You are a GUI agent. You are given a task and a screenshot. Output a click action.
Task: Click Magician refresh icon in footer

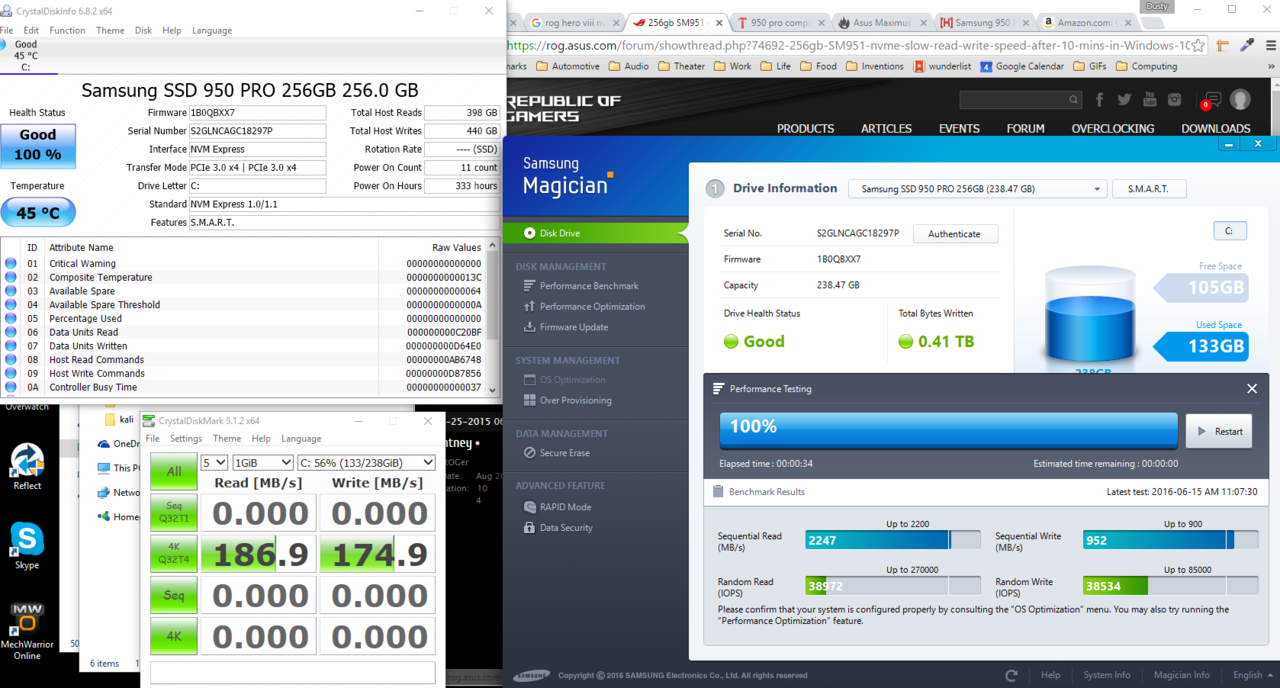(1012, 676)
